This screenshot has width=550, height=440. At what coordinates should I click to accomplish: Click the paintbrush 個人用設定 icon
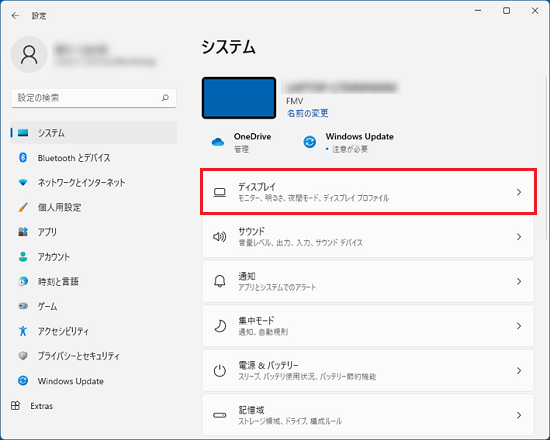click(x=23, y=207)
